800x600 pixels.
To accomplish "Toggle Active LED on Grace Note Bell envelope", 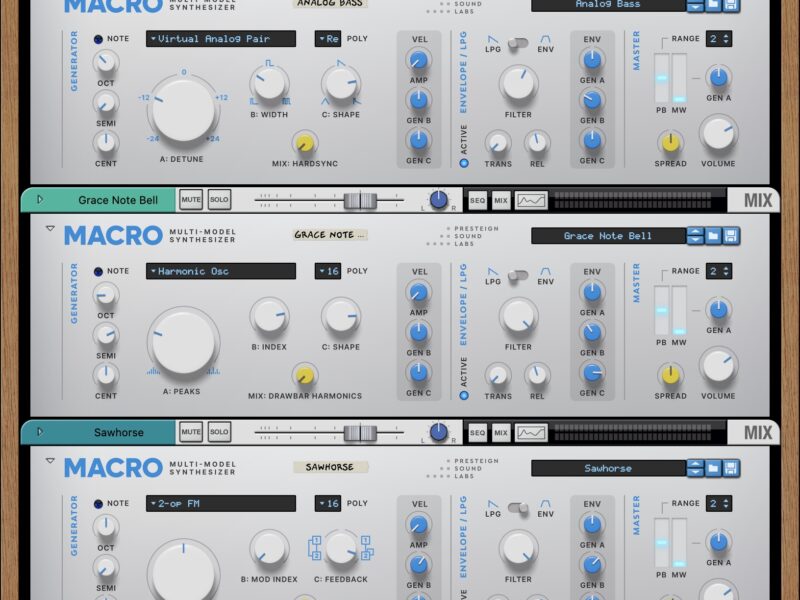I will (x=464, y=395).
